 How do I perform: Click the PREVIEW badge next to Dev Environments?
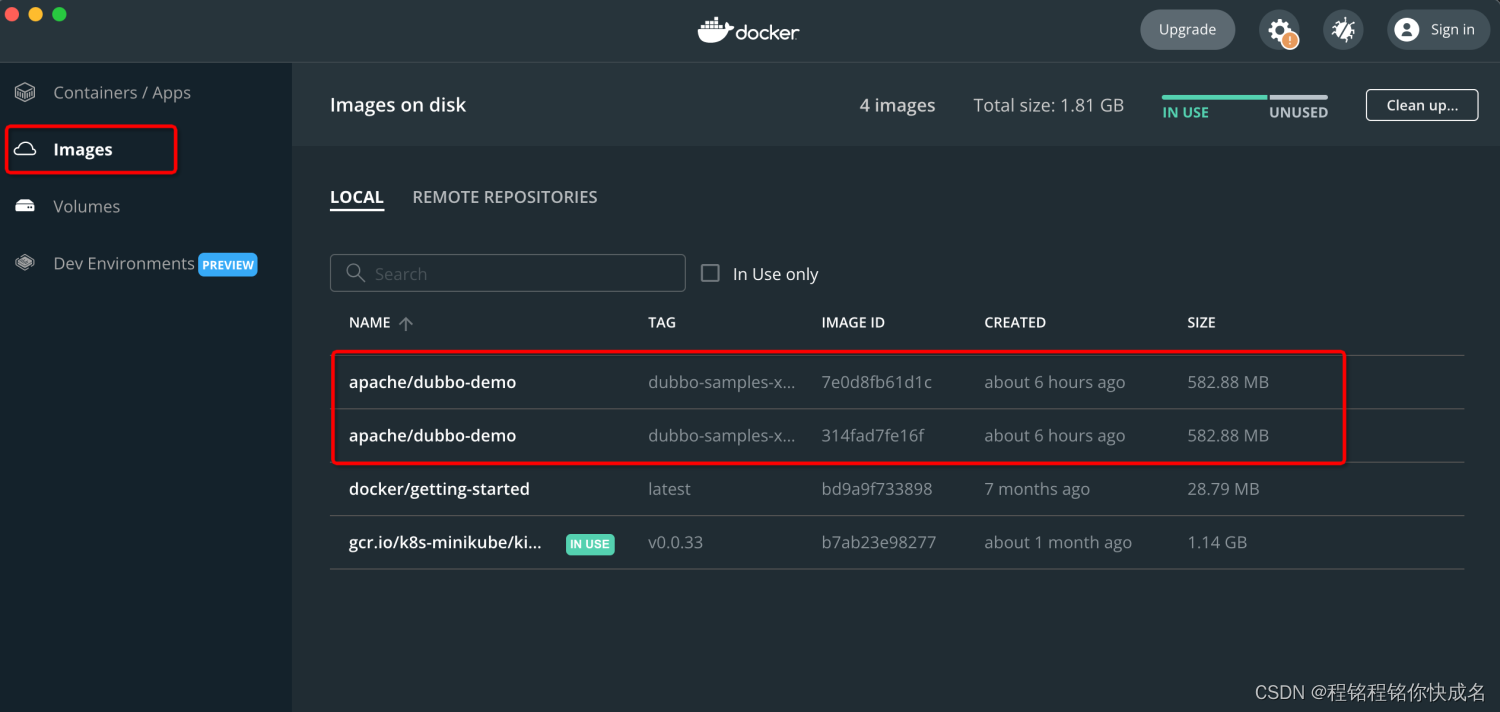pos(228,265)
